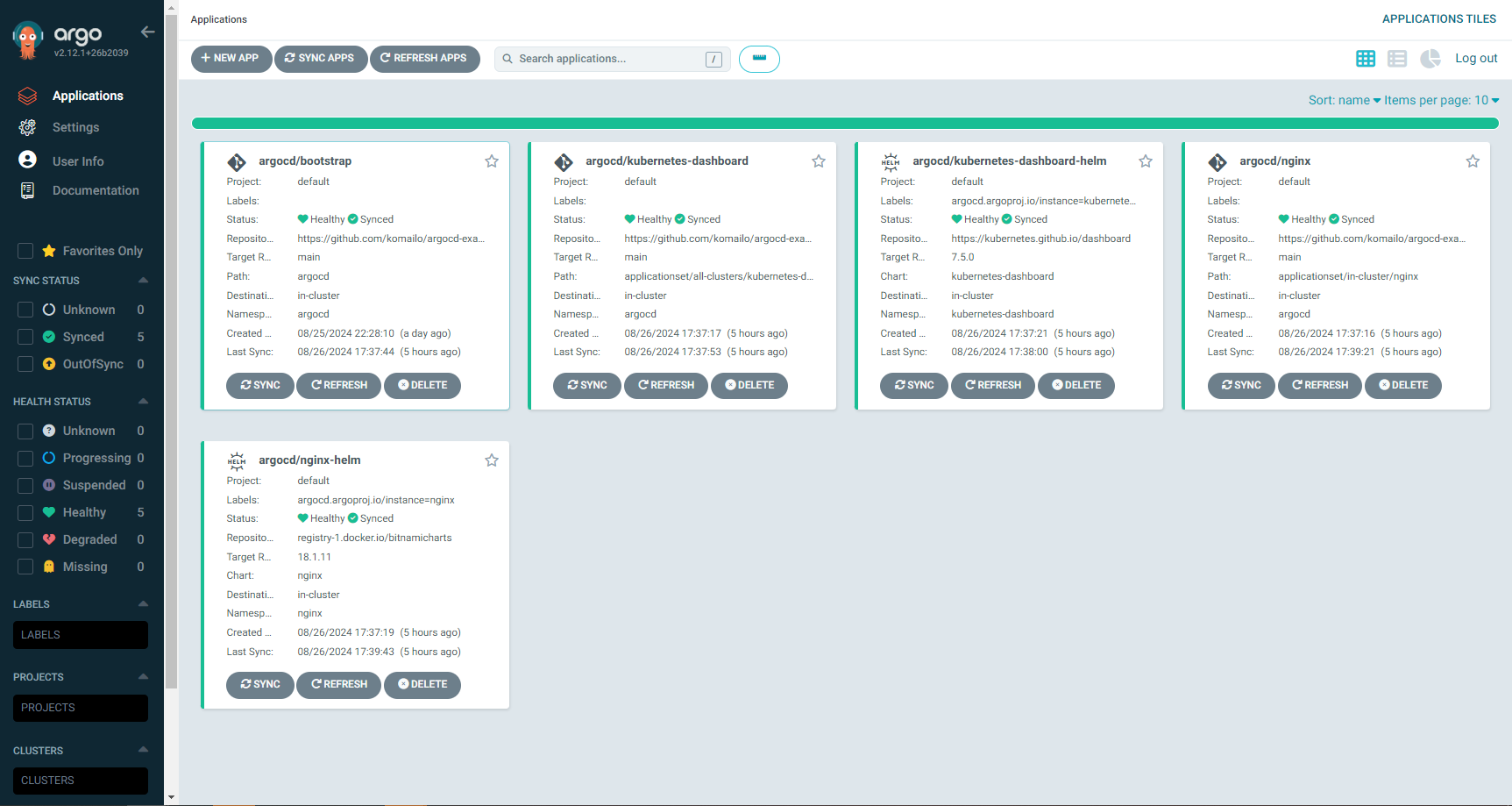Star the argocd/nginx application
Image resolution: width=1512 pixels, height=806 pixels.
point(1473,161)
